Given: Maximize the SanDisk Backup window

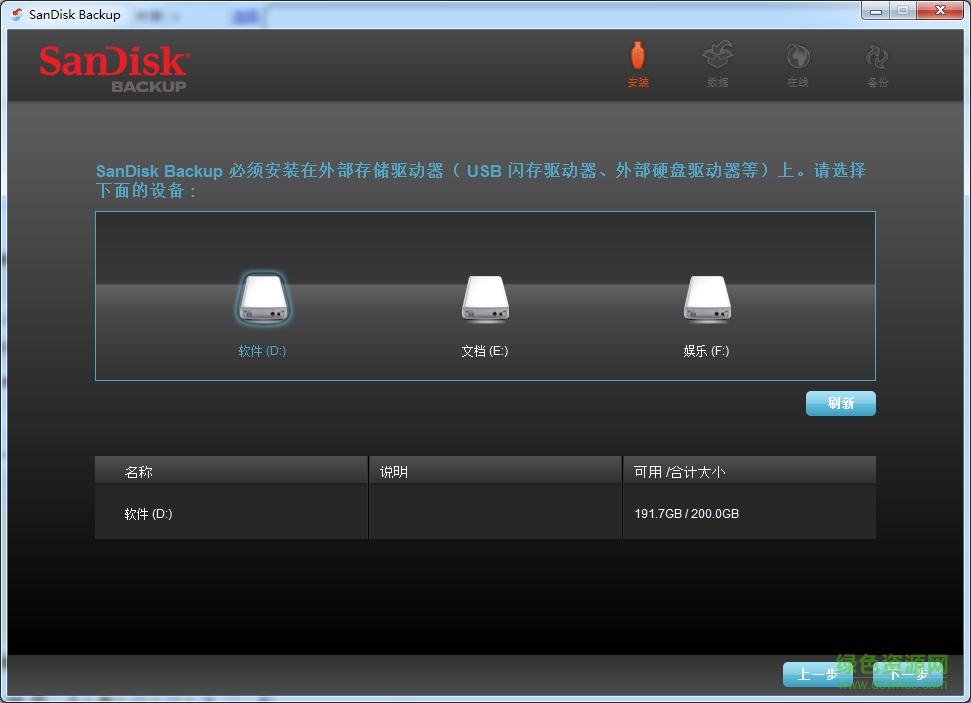Looking at the screenshot, I should tap(905, 10).
